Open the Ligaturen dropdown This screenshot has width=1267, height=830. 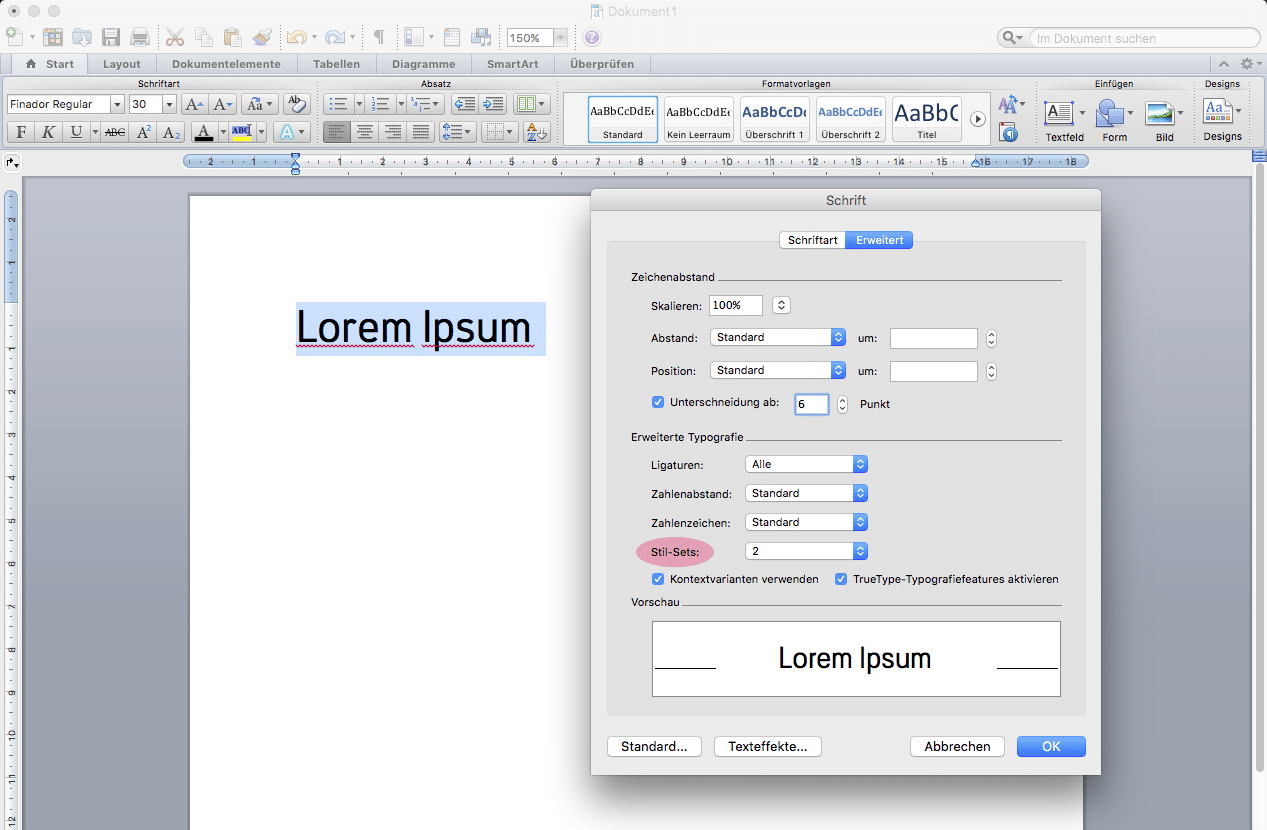tap(806, 464)
